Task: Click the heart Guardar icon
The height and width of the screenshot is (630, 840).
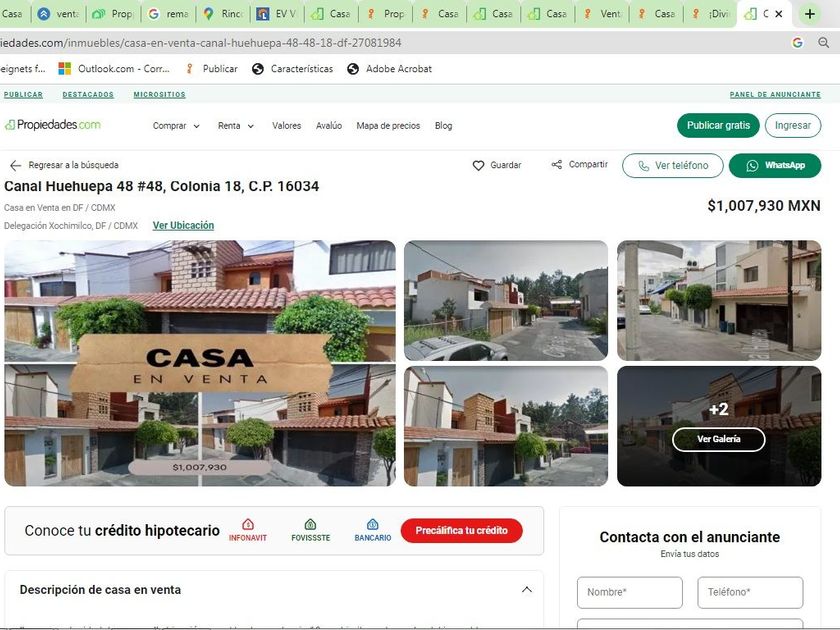Action: coord(478,166)
